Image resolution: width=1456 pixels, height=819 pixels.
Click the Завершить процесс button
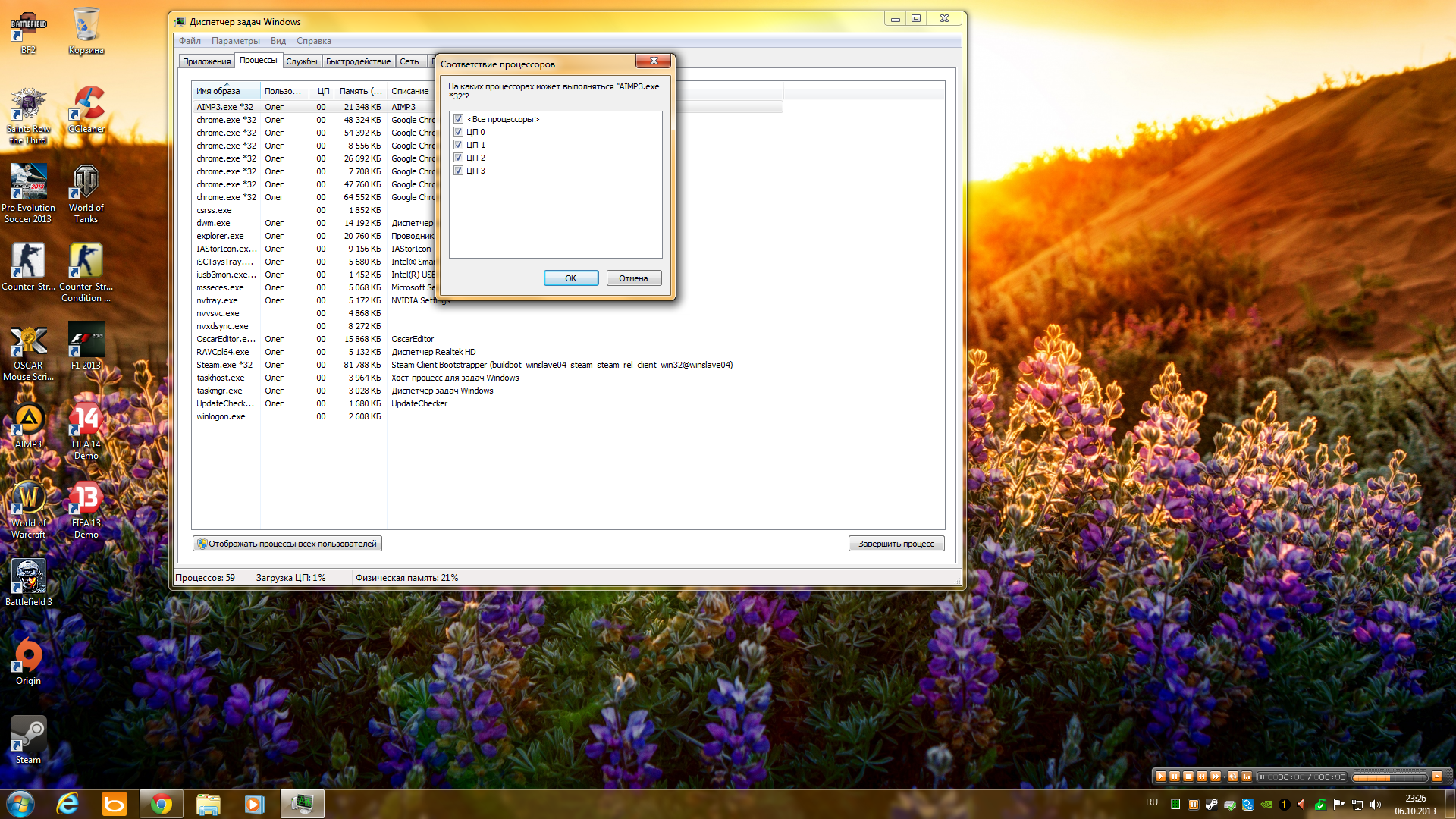click(896, 544)
